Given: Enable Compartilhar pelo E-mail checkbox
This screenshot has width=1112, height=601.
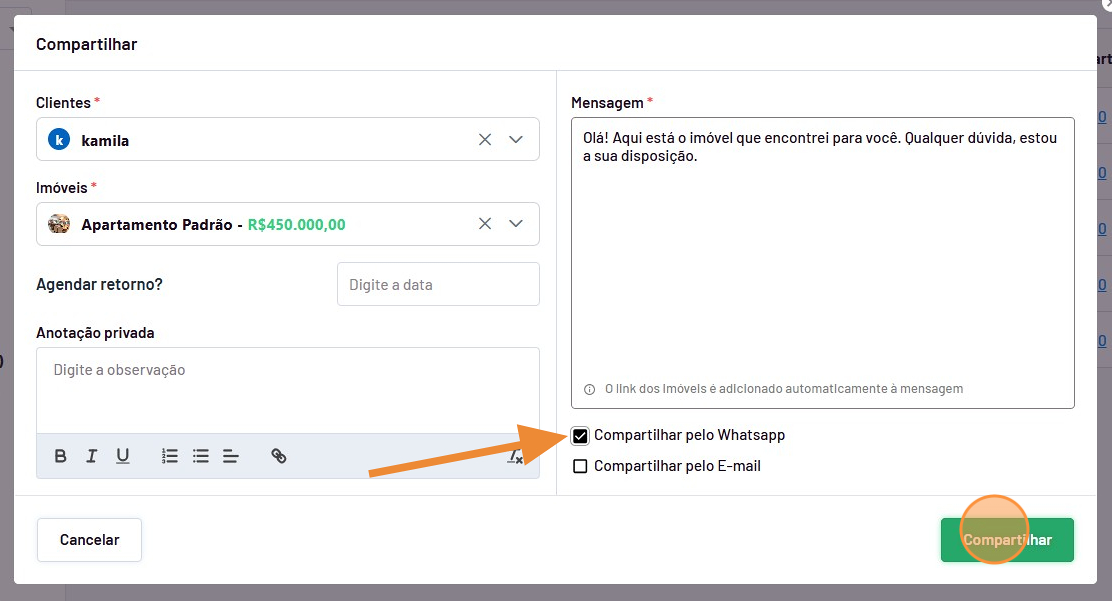Looking at the screenshot, I should pyautogui.click(x=580, y=466).
